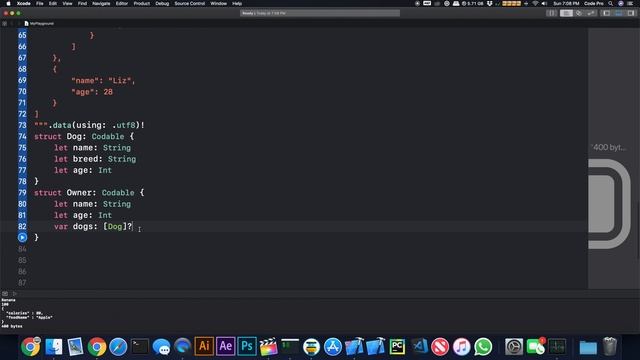Viewport: 640px width, 360px height.
Task: Click 'breed' property name
Action: 86,159
